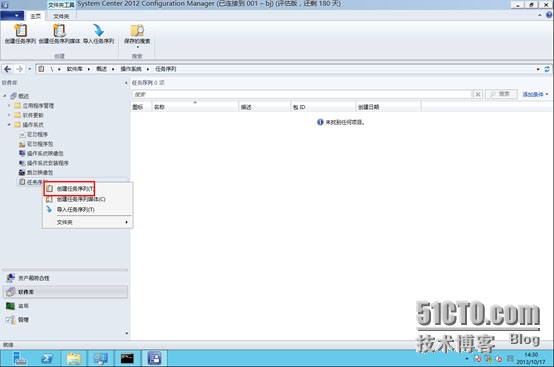This screenshot has height=367, width=554.
Task: Click the 创建任务序列媒体 ribbon icon
Action: click(x=59, y=31)
